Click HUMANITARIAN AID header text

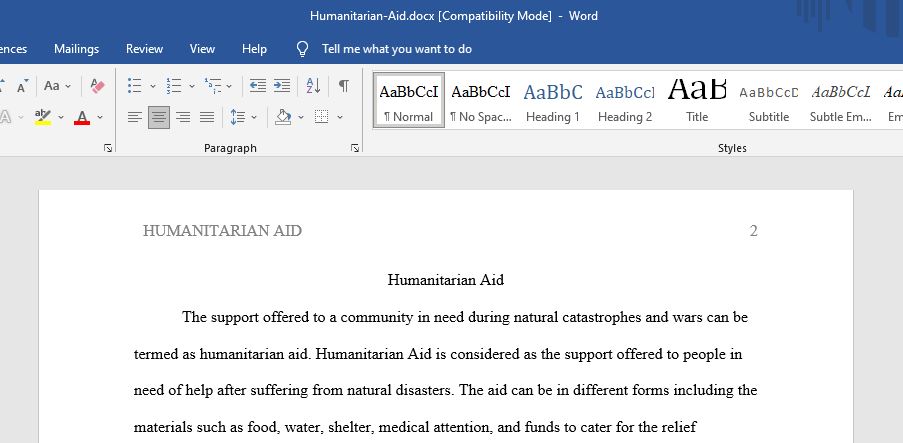pos(222,231)
